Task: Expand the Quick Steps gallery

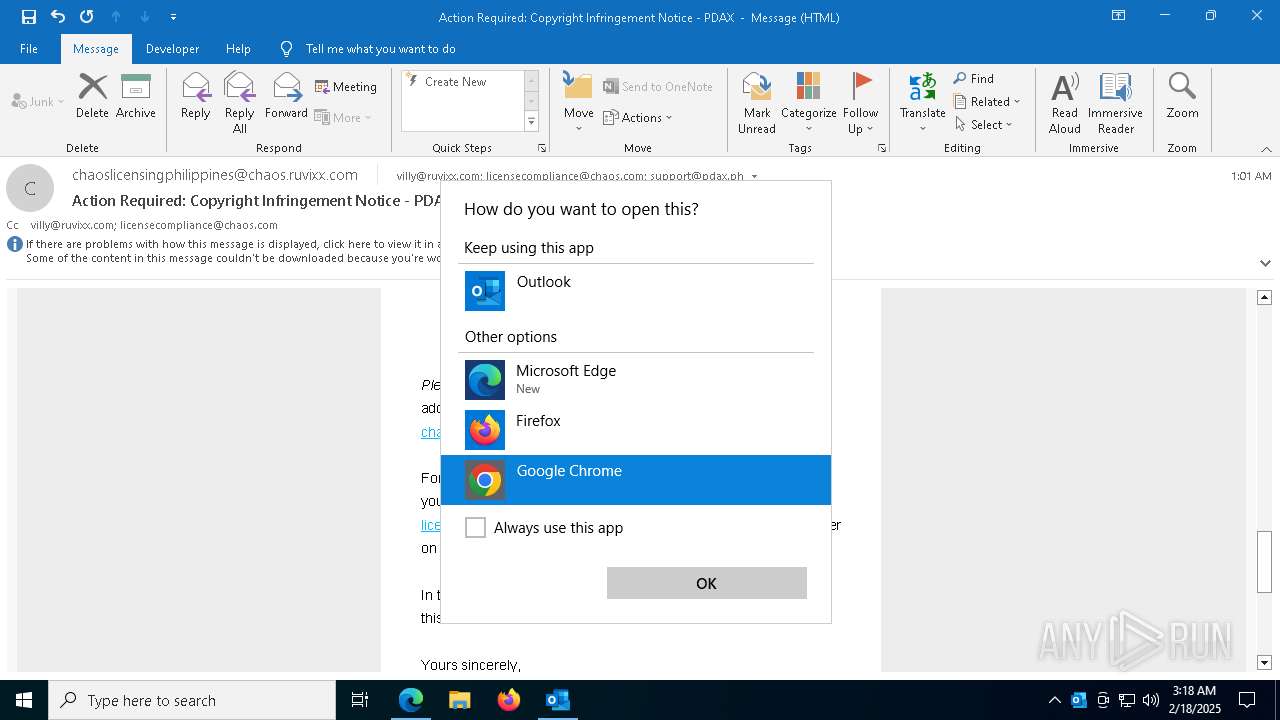Action: pos(531,122)
